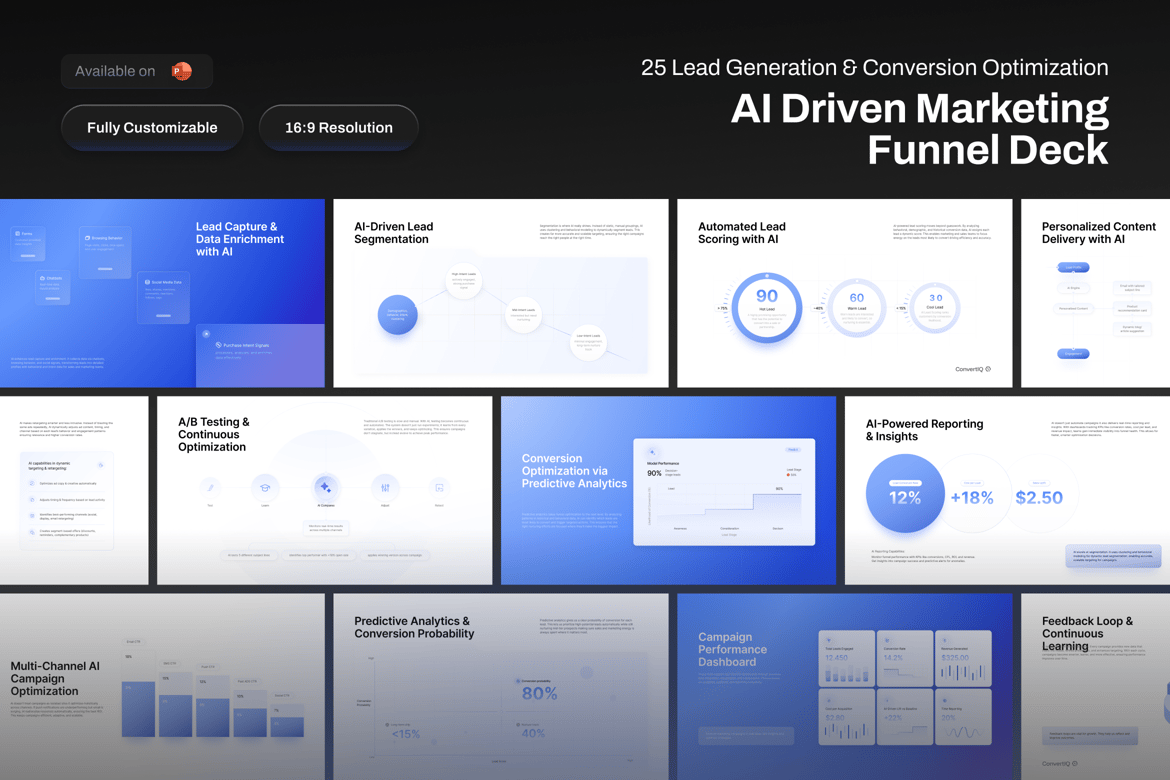The height and width of the screenshot is (780, 1170).
Task: Open the Predictive Analytics & Conversion Probability slide
Action: click(x=501, y=687)
